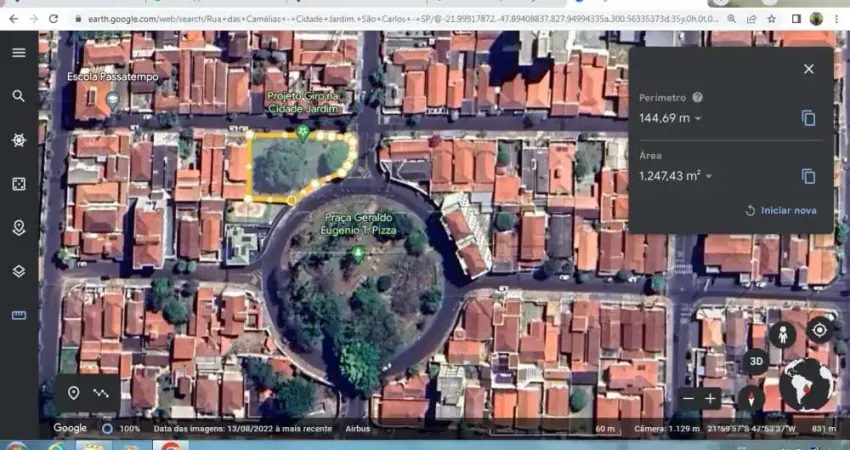This screenshot has width=850, height=450.
Task: Click the I'm Feeling Lucky dice icon
Action: tap(19, 184)
